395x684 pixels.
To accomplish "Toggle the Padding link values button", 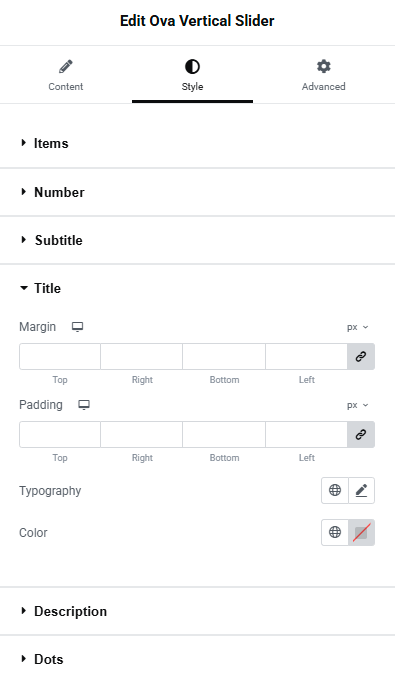I will pyautogui.click(x=361, y=434).
